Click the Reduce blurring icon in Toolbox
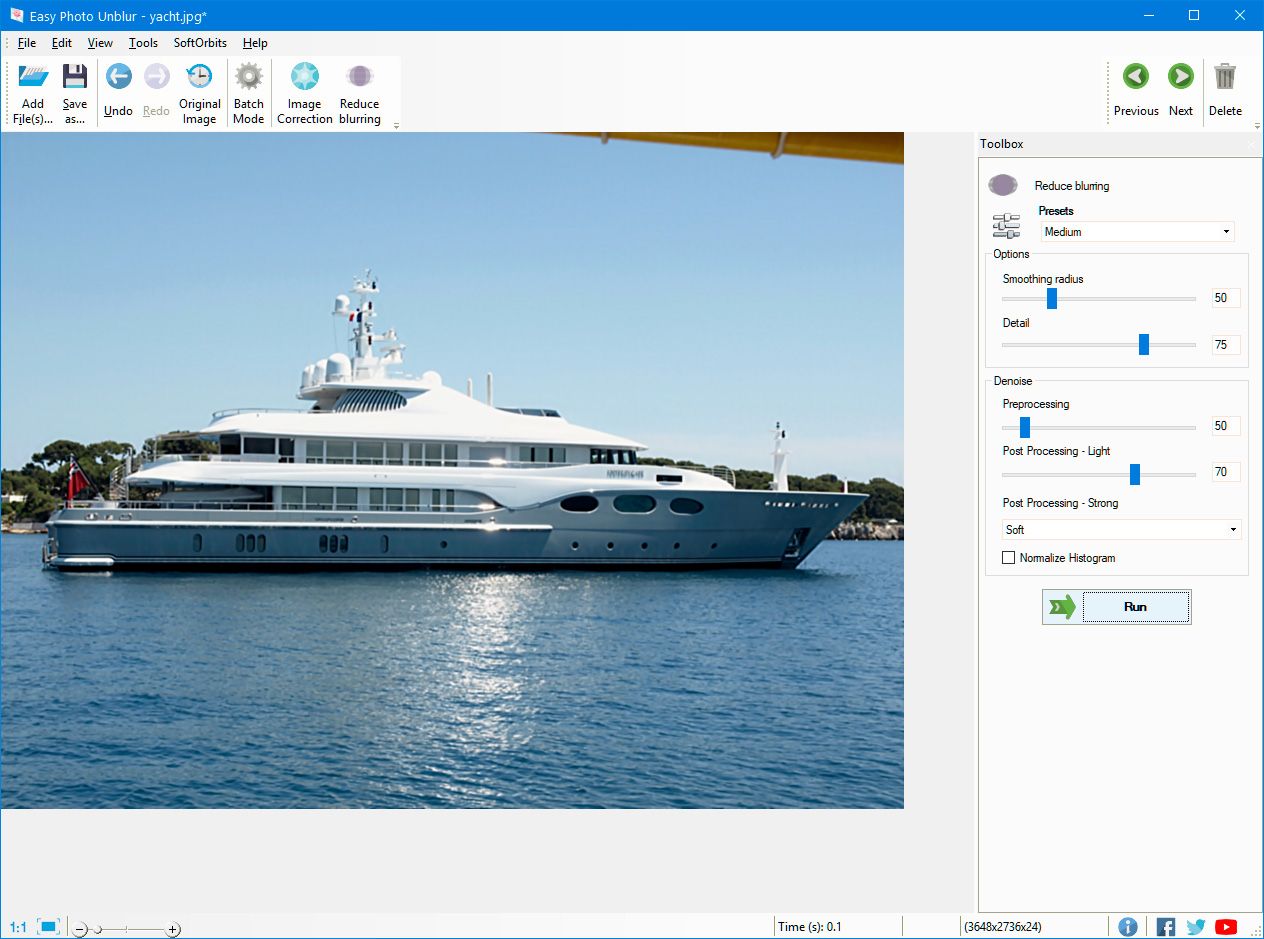The width and height of the screenshot is (1264, 939). tap(1003, 185)
